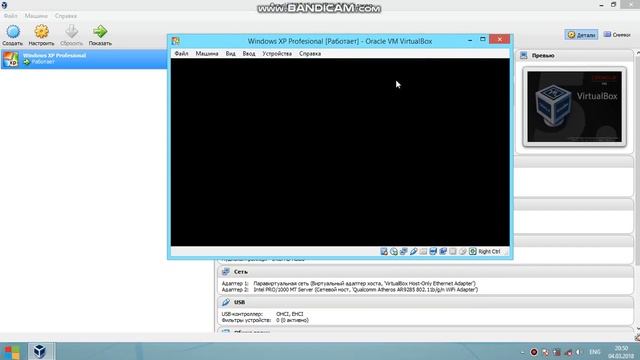Click Адаптер 2 Intel PRO/1000 MT Server line
Screen dimensions: 640x360
tap(350, 289)
